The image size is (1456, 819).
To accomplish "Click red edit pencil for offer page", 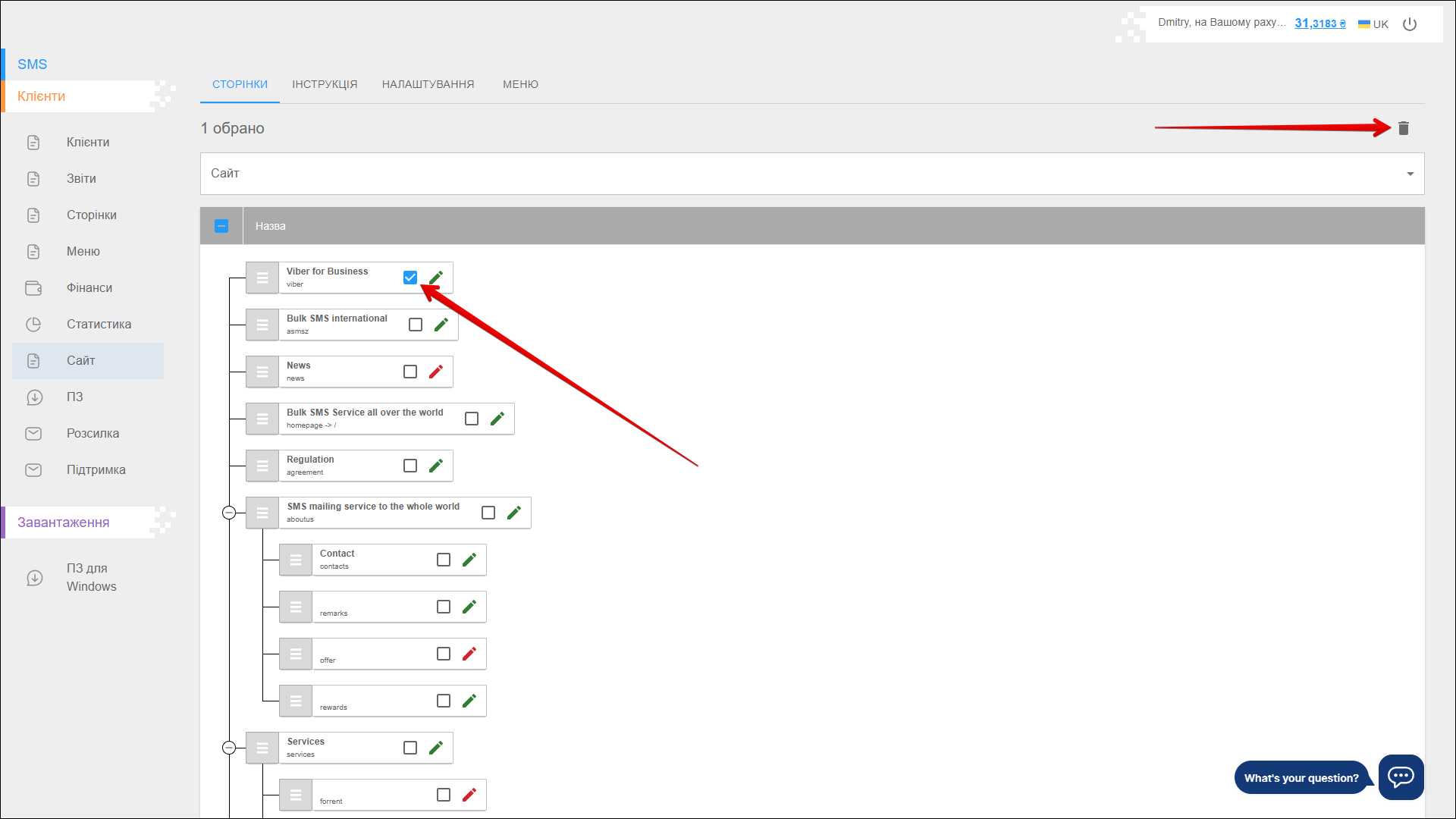I will [x=469, y=654].
